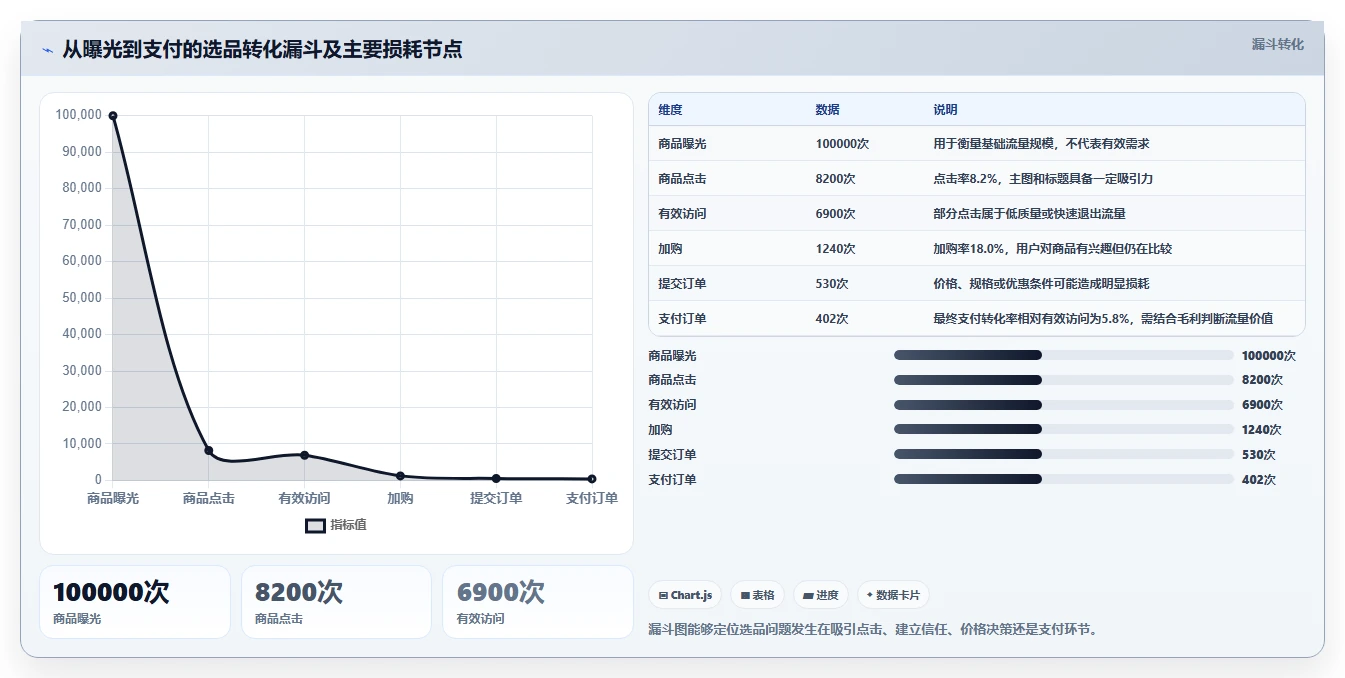Click the 有效访问 progress bar
The image size is (1345, 678).
pos(1063,405)
